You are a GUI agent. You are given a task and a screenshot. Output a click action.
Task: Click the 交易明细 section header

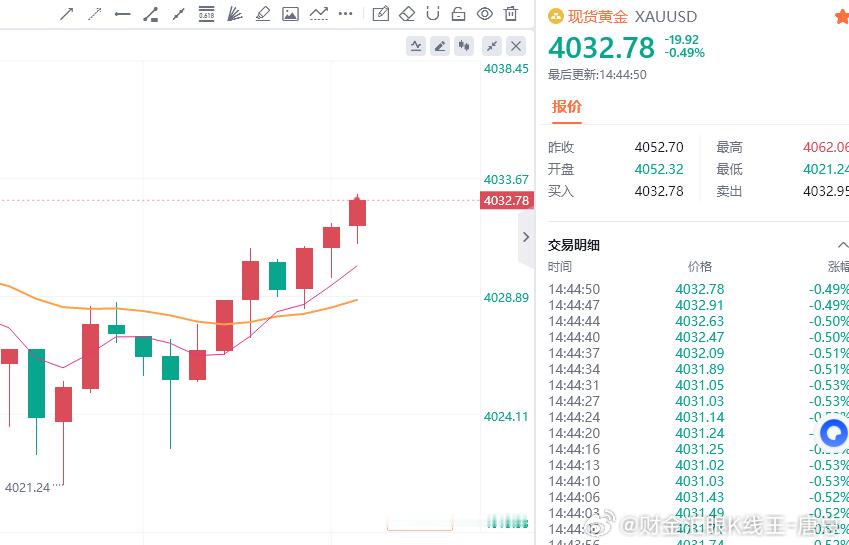click(574, 245)
